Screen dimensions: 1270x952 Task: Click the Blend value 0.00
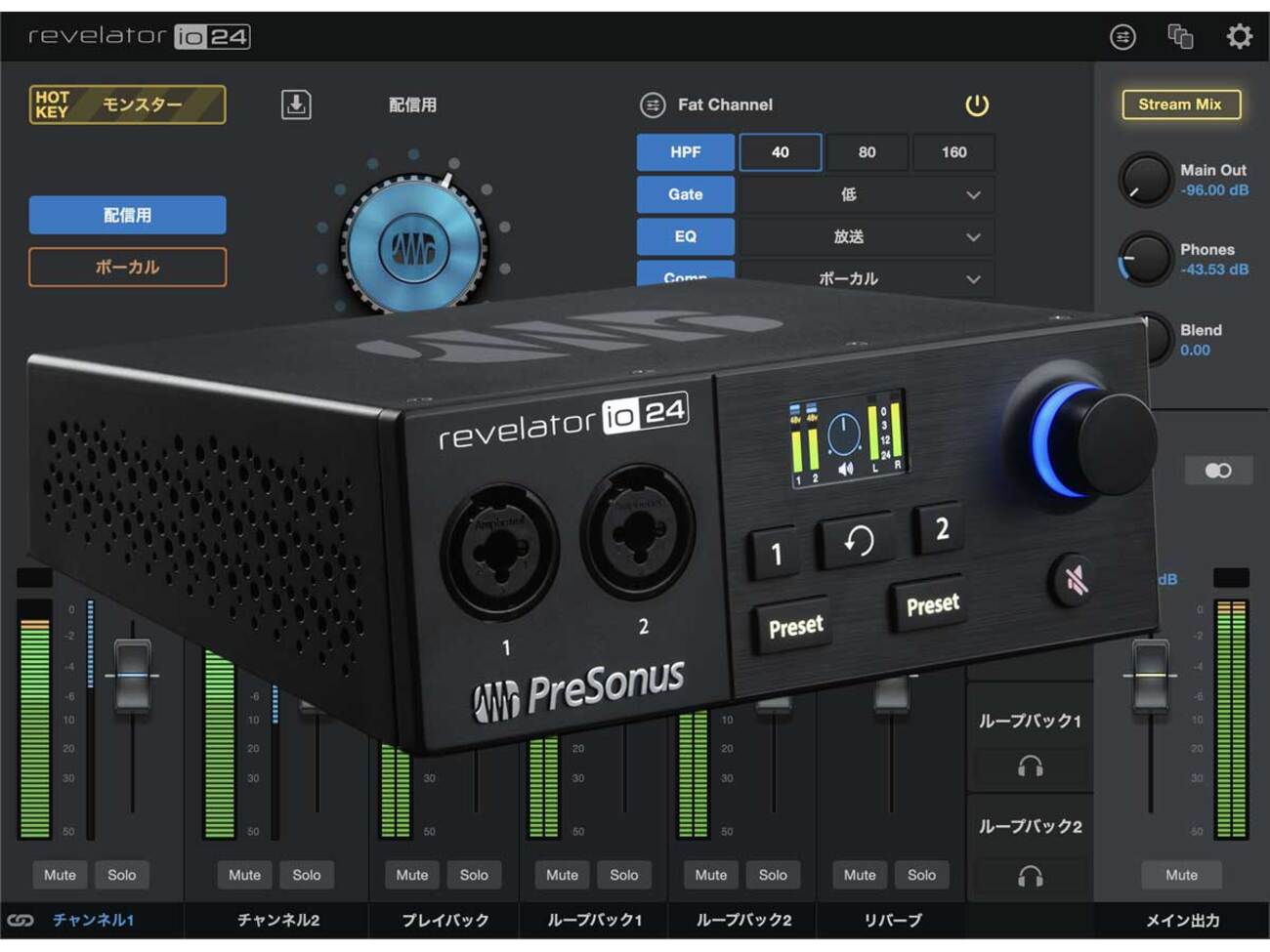click(x=1195, y=351)
